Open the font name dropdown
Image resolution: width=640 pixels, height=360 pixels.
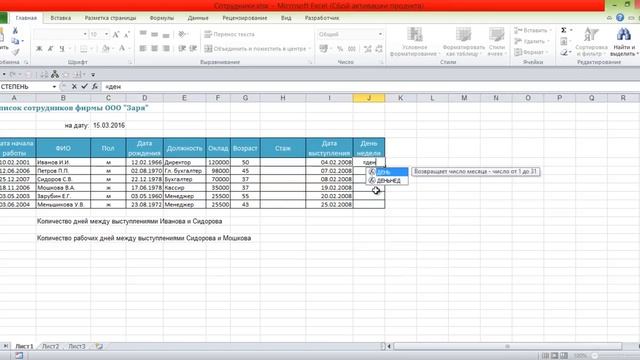coord(85,34)
